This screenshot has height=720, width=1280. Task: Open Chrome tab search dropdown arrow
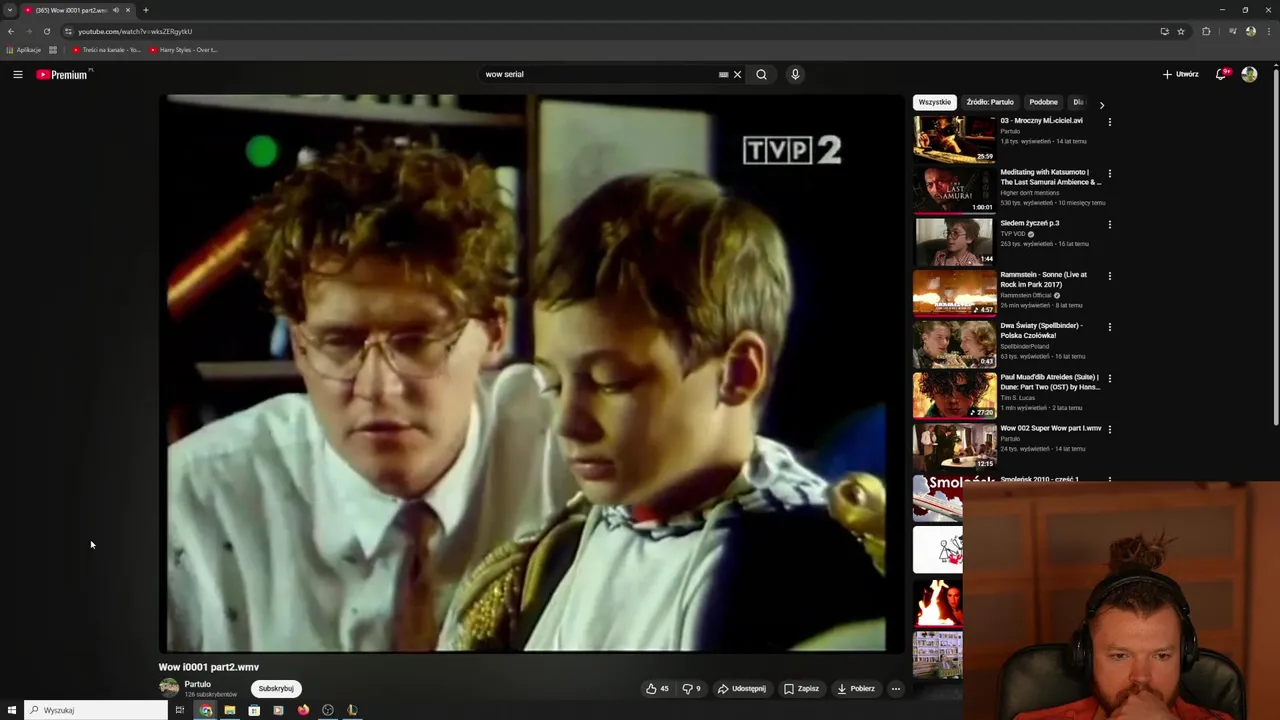coord(10,10)
